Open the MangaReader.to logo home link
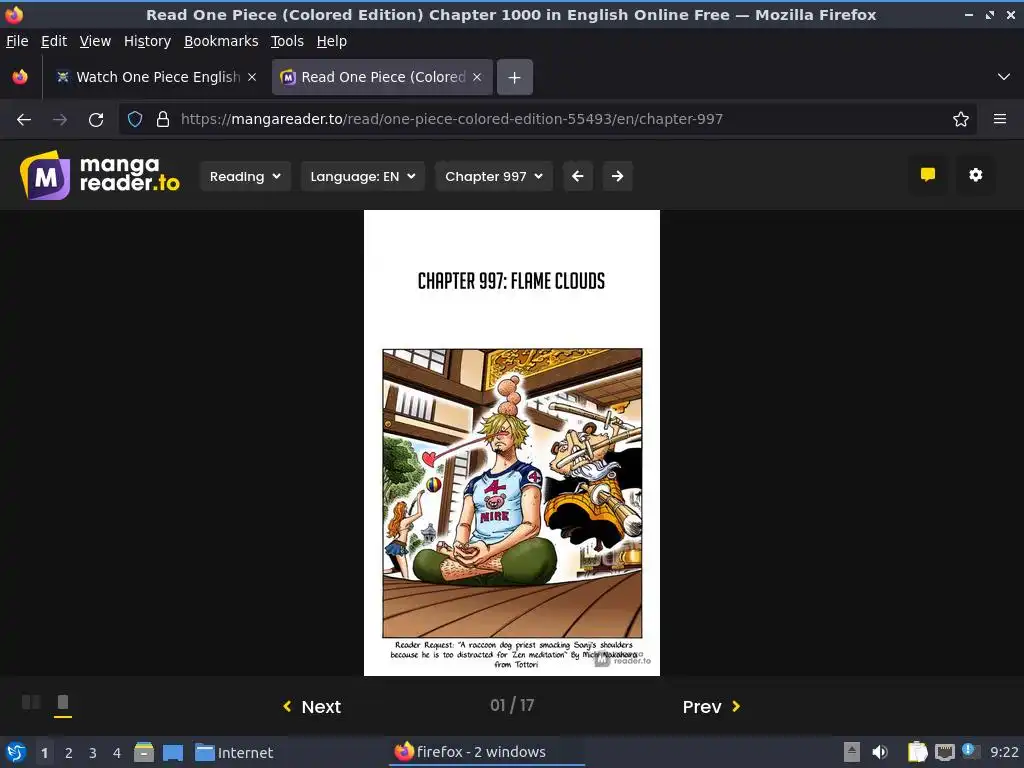The height and width of the screenshot is (768, 1024). (100, 175)
